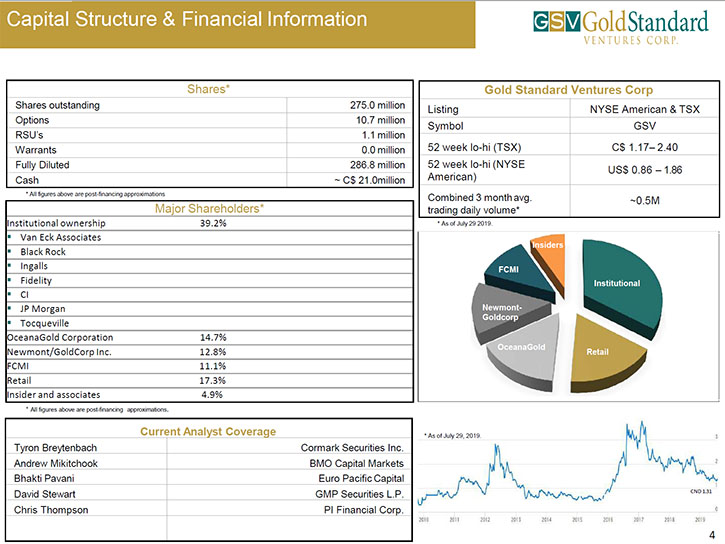Click the 1.1 million value
Viewport: 725px width, 544px height.
(x=383, y=135)
